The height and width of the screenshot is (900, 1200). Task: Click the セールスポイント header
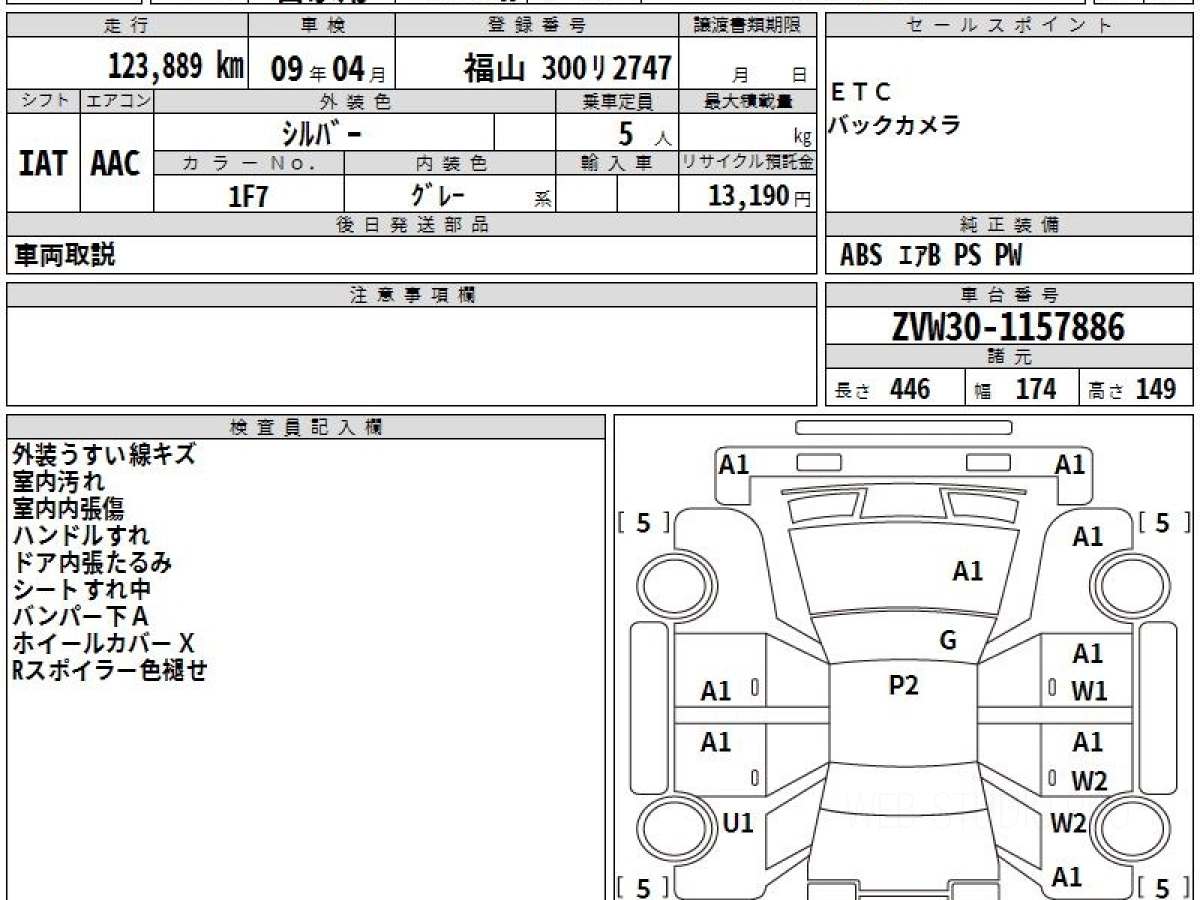(1009, 26)
